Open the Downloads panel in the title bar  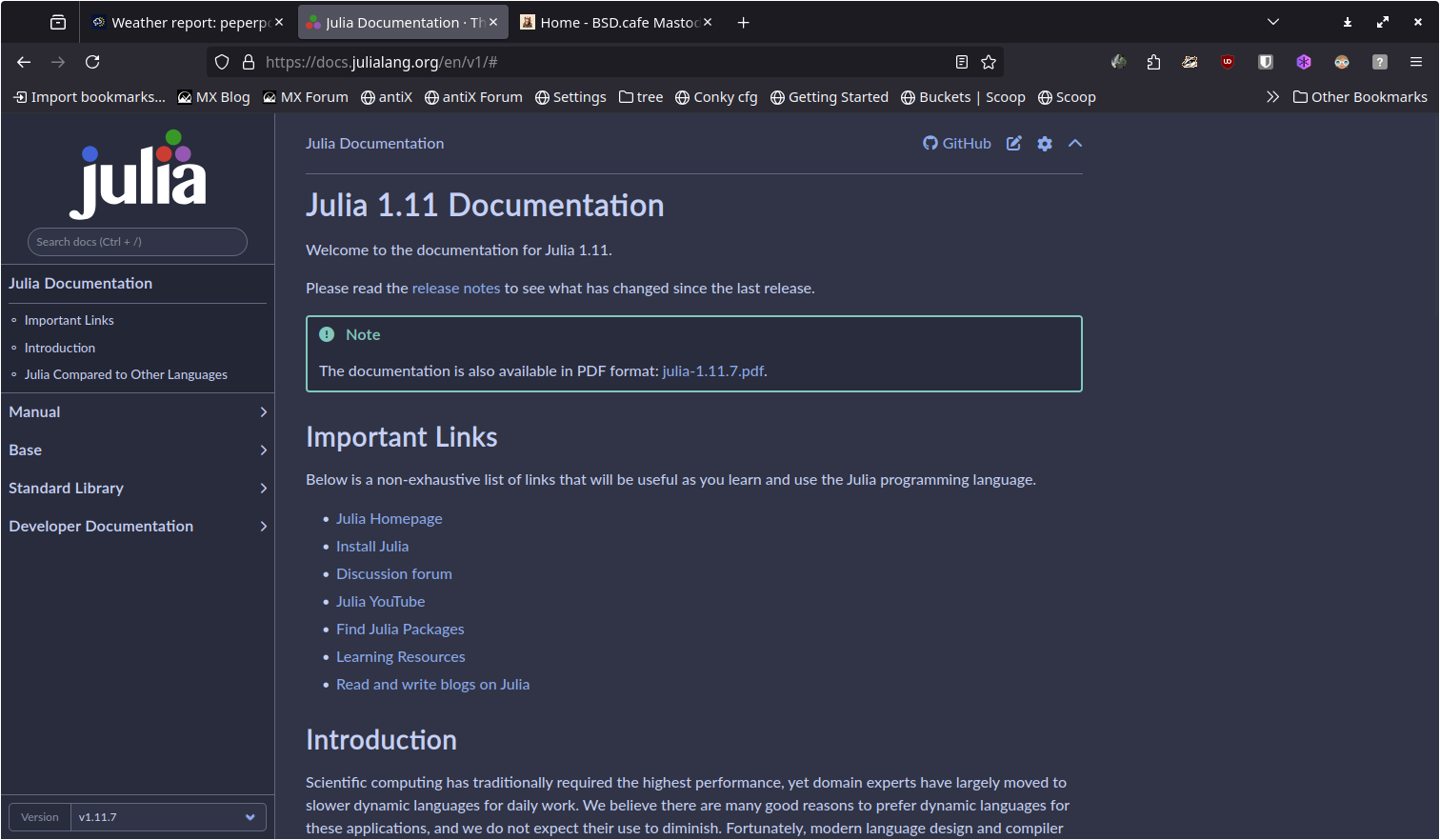click(x=1348, y=22)
